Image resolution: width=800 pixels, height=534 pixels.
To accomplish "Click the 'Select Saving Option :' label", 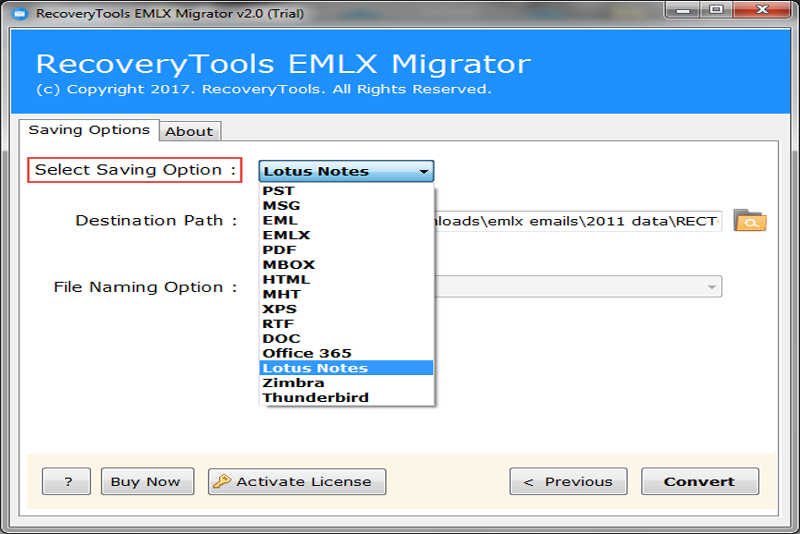I will pos(135,170).
